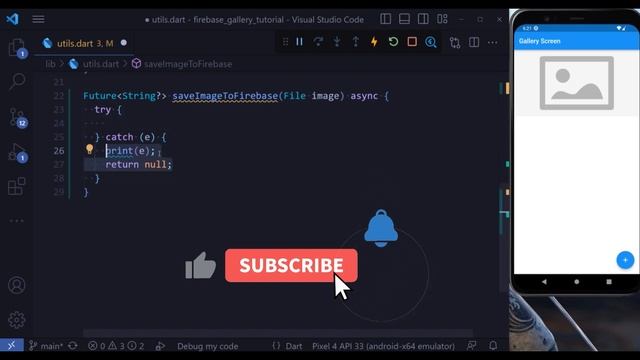Click the try keyword on line 23
The image size is (640, 360).
(x=102, y=110)
